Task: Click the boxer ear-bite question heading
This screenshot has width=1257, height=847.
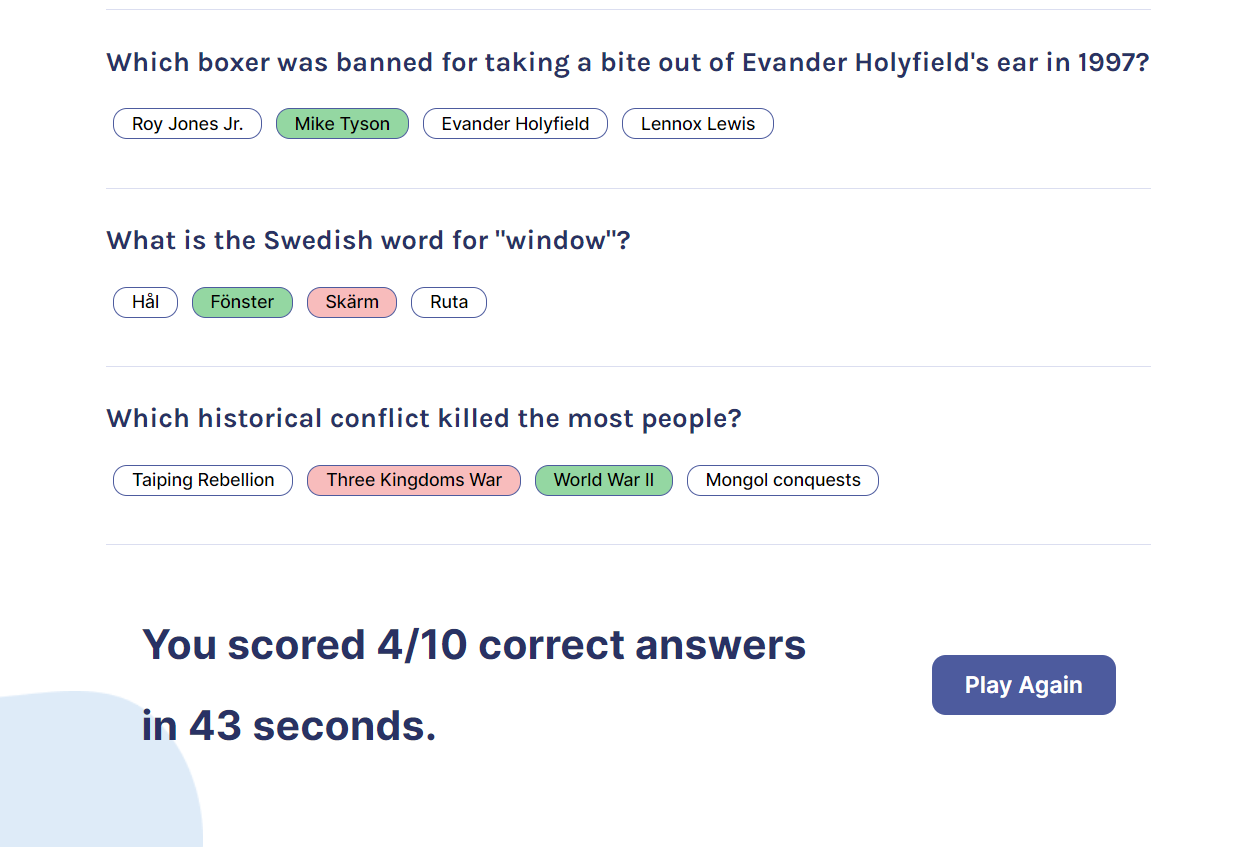Action: (627, 62)
